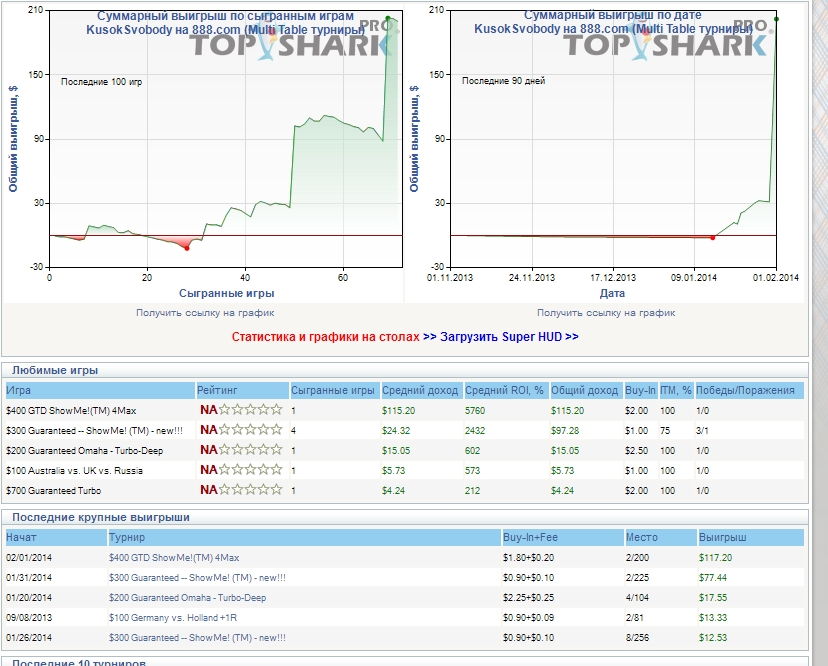Click the "$700 Guaranteed Turbo" game name
The image size is (828, 666).
point(53,491)
